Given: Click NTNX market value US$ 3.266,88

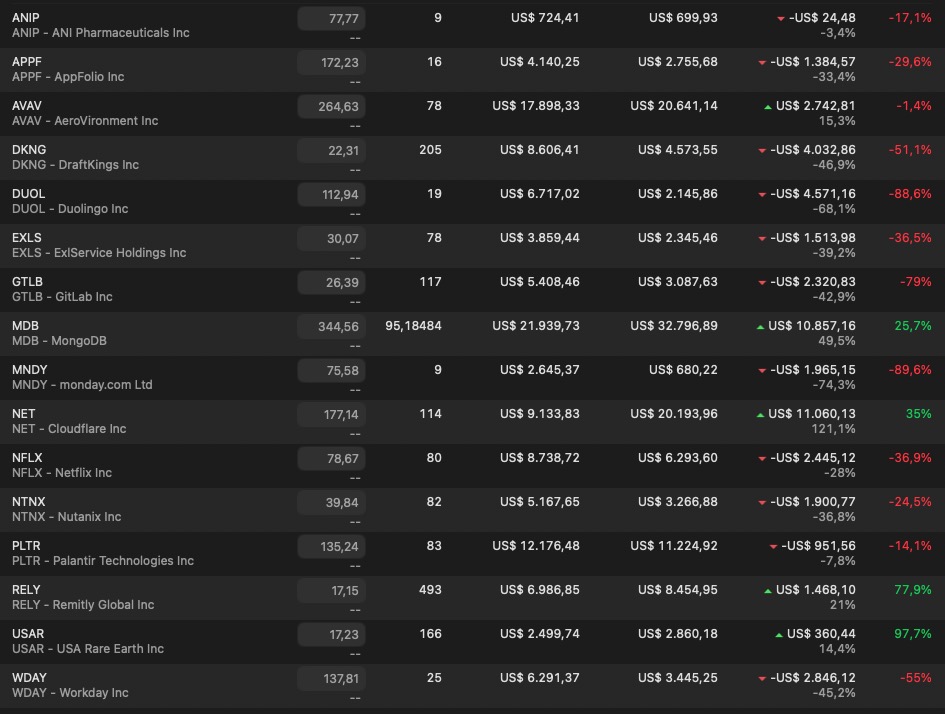Looking at the screenshot, I should [677, 502].
